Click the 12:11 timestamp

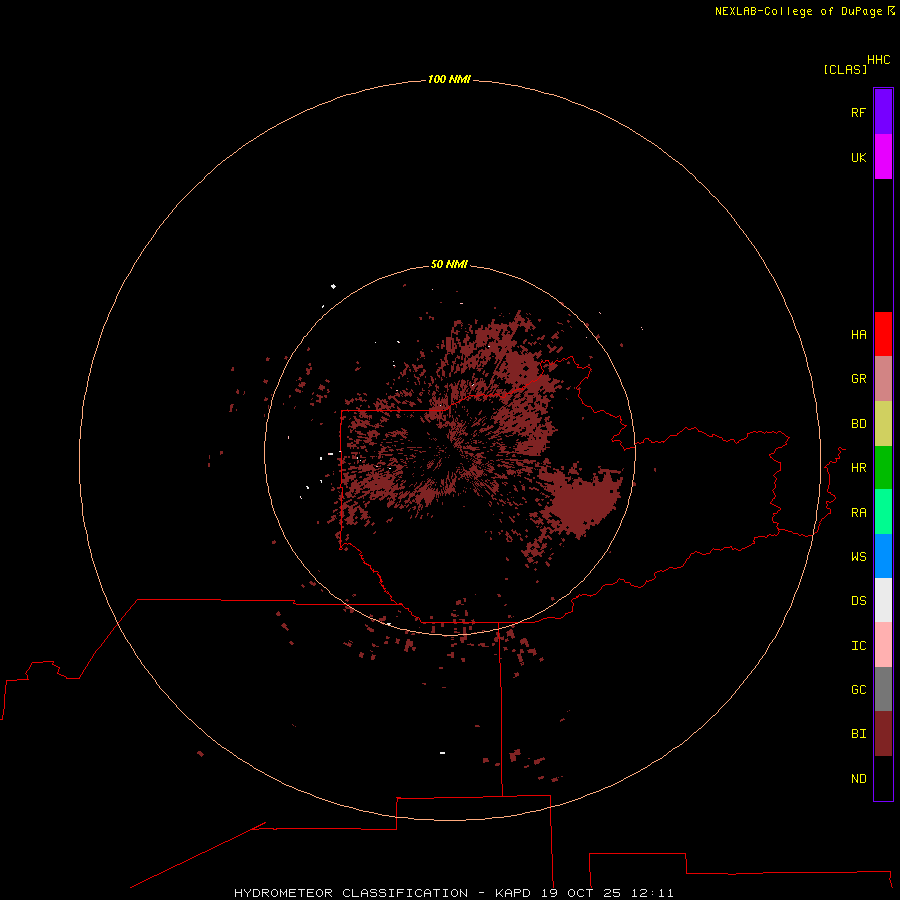click(651, 893)
